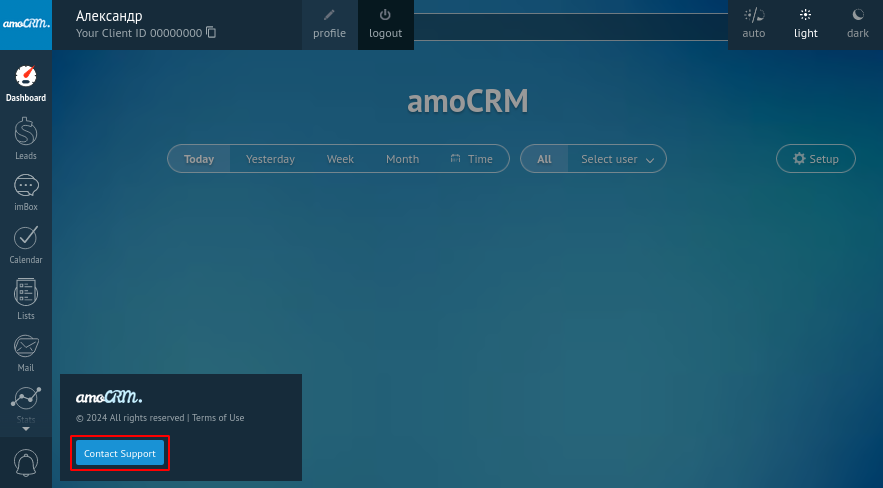Viewport: 883px width, 488px height.
Task: Switch theme to auto mode
Action: pyautogui.click(x=753, y=25)
